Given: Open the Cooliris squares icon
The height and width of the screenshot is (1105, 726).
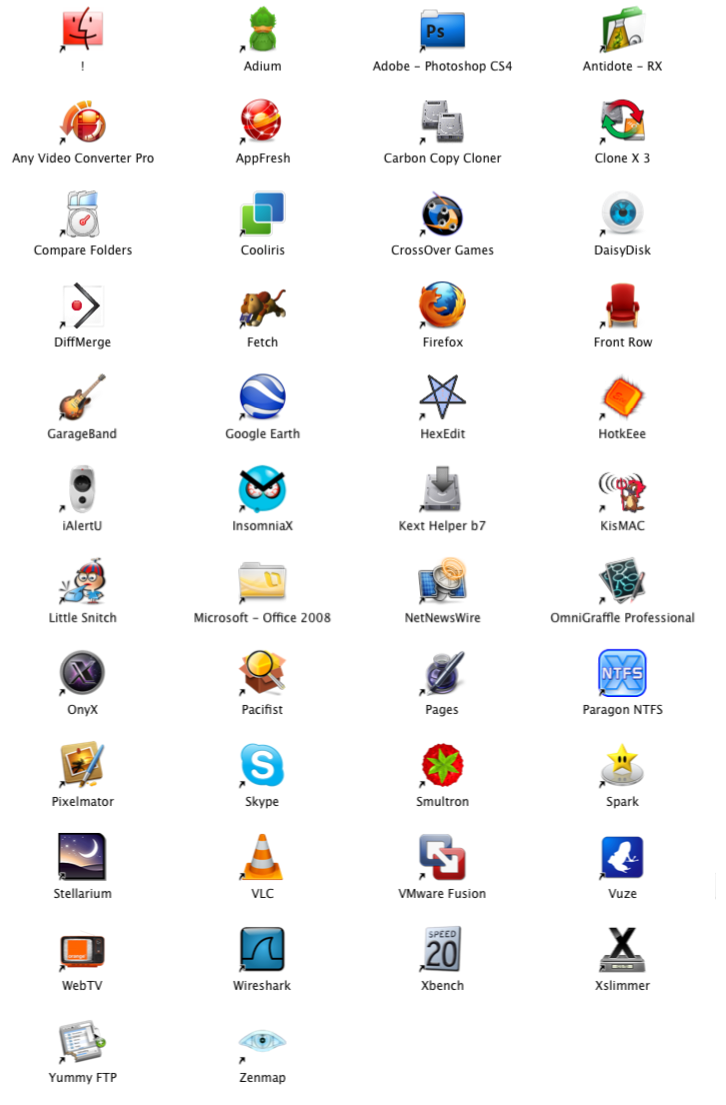Looking at the screenshot, I should point(262,214).
